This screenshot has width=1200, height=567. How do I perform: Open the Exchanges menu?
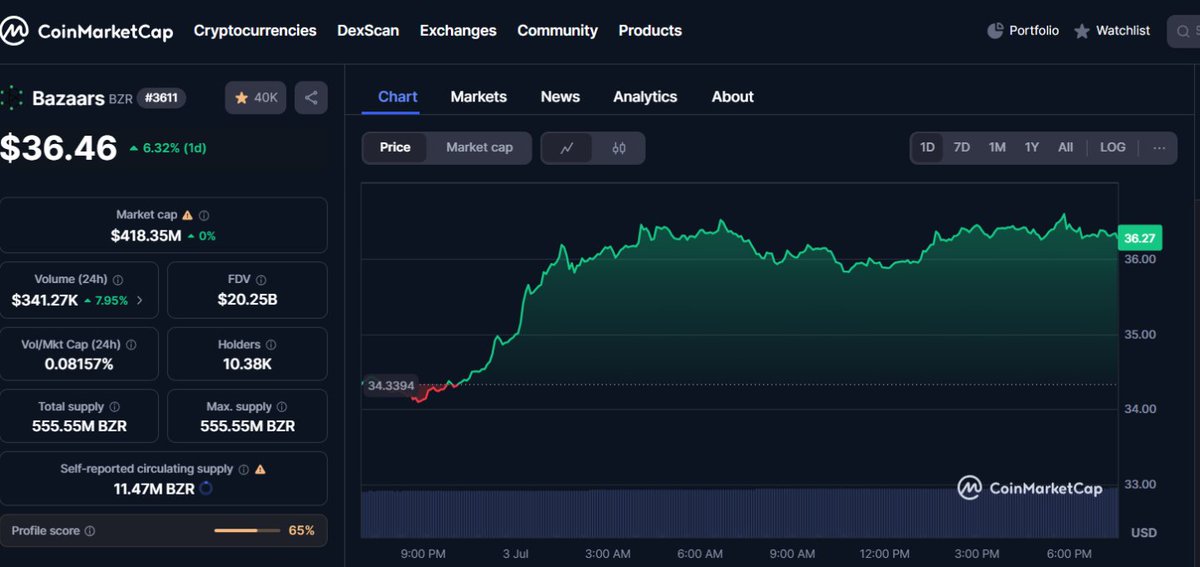click(x=458, y=31)
